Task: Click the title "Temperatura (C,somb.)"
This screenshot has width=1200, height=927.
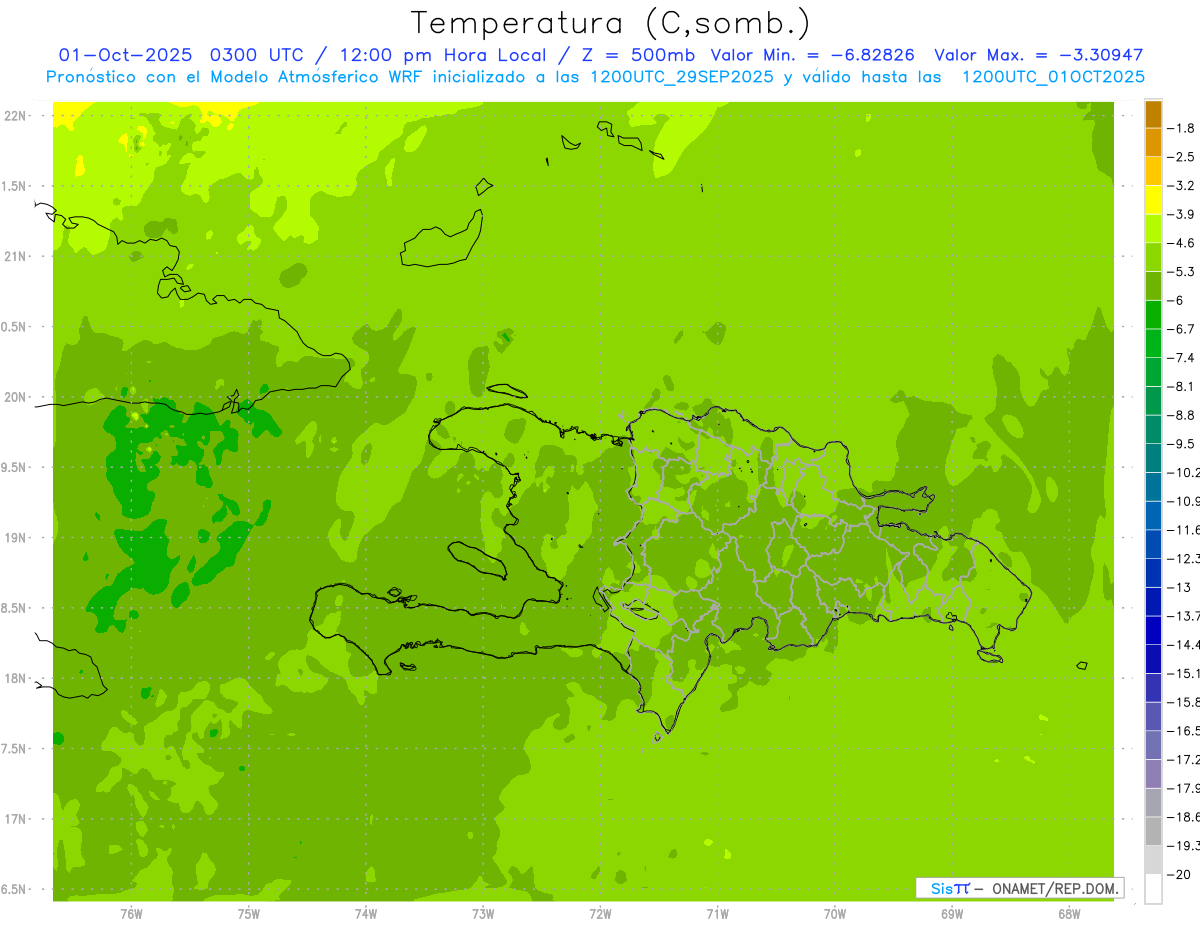Action: [x=610, y=23]
